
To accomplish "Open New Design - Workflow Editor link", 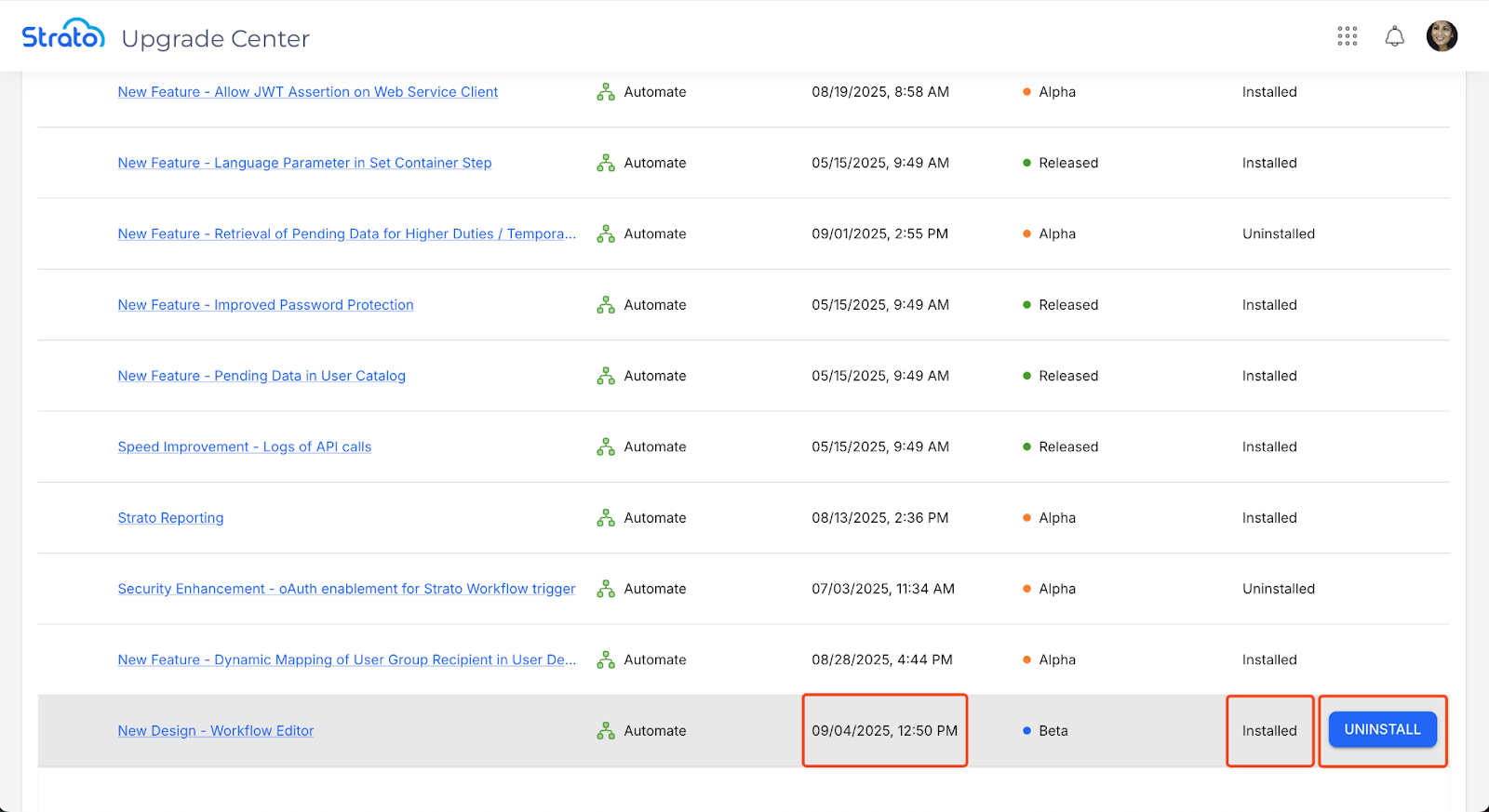I will click(216, 731).
